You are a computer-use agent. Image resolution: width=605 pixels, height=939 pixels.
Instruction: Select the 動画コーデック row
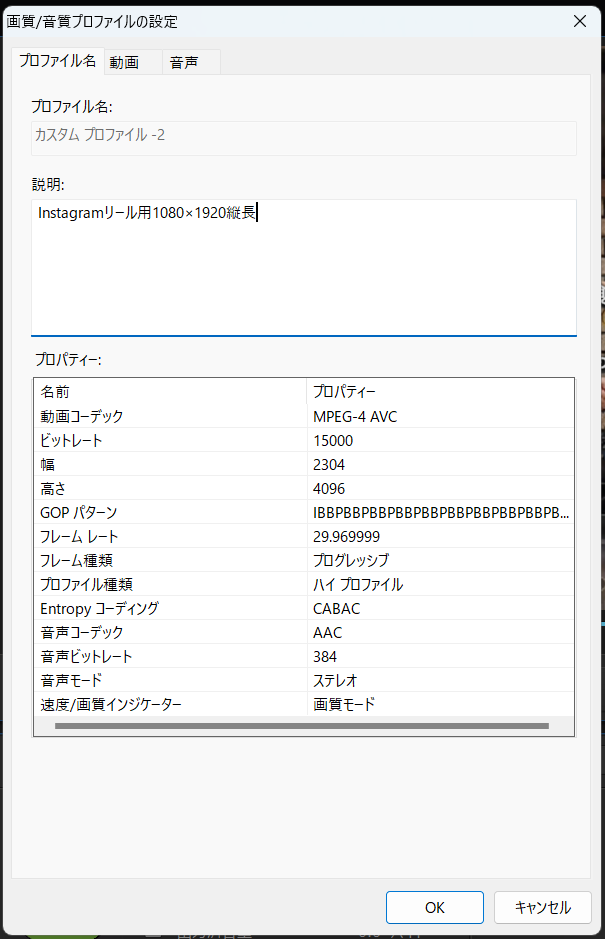click(x=304, y=416)
